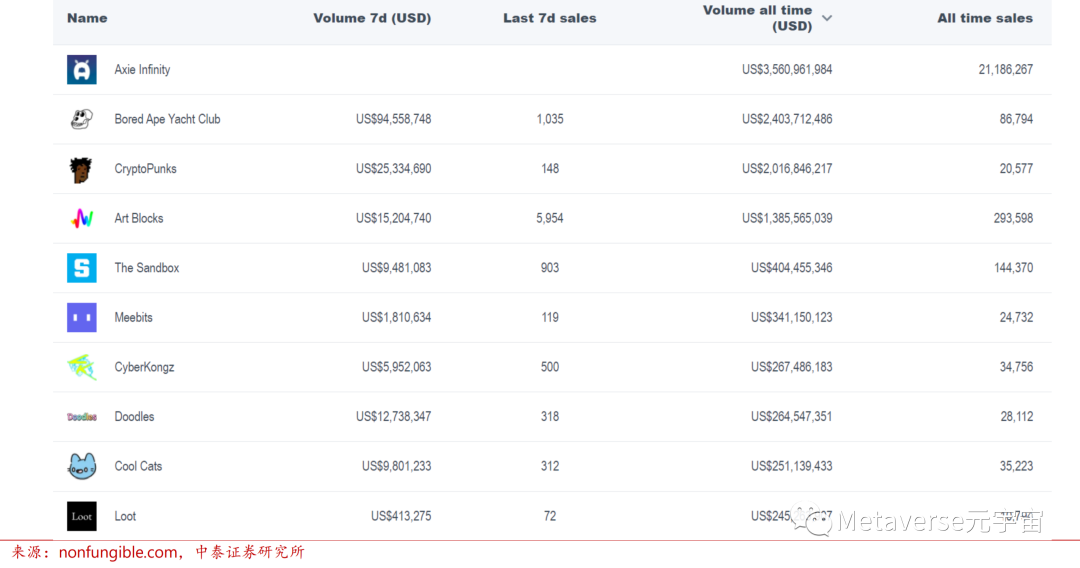This screenshot has width=1080, height=568.
Task: Select value US$9,801,233 for Cool Cats
Action: tap(397, 466)
